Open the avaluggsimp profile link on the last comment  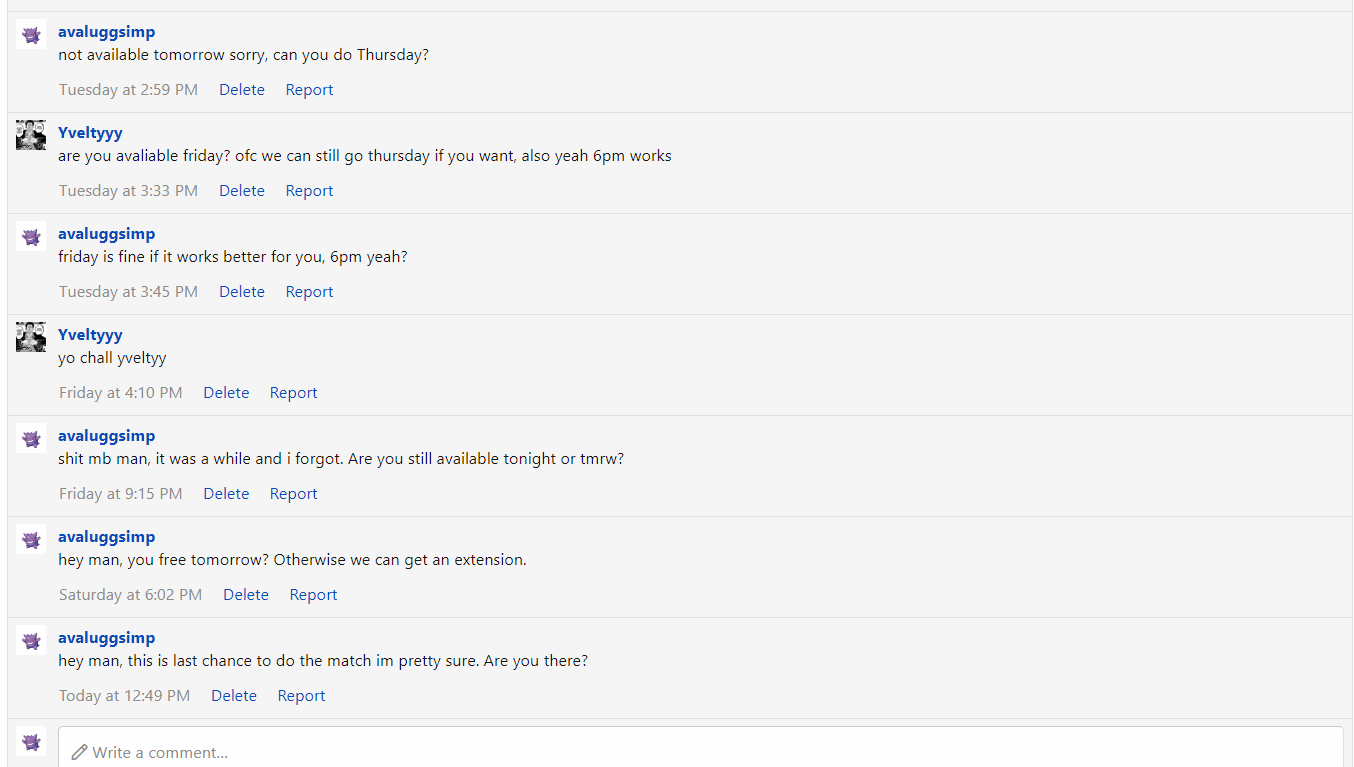tap(106, 638)
